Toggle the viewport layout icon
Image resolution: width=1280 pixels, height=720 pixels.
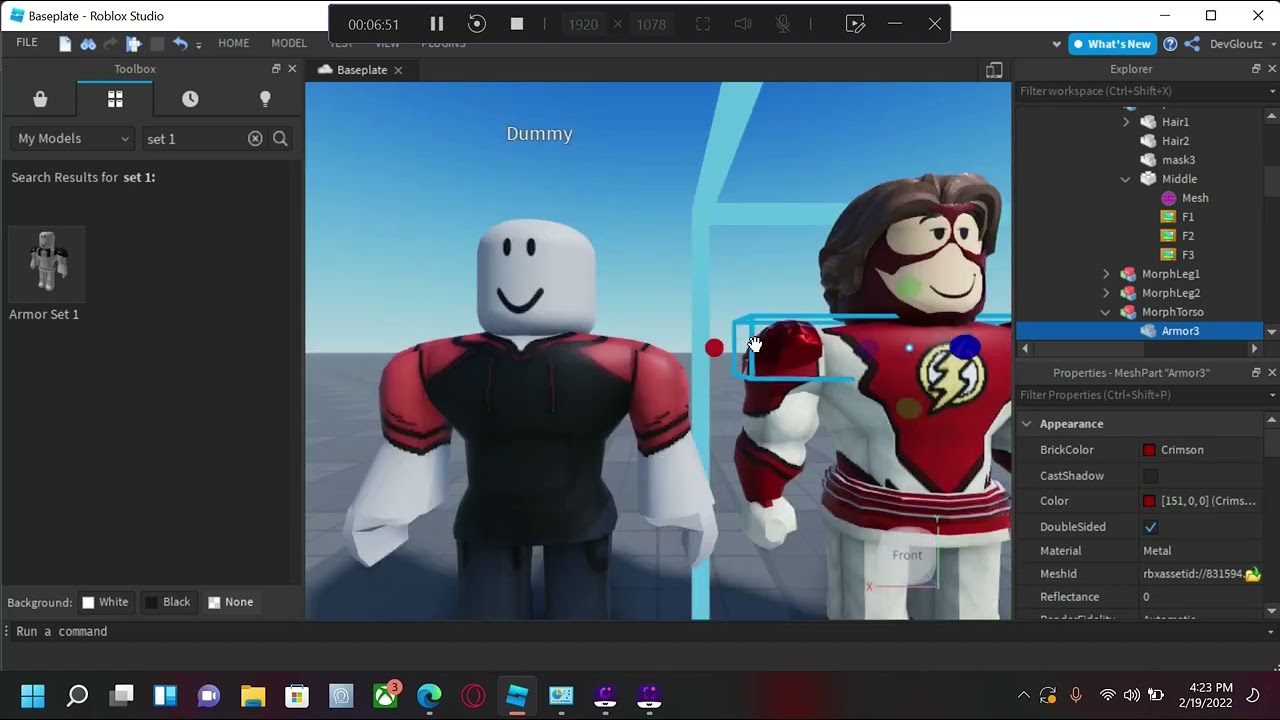(994, 70)
